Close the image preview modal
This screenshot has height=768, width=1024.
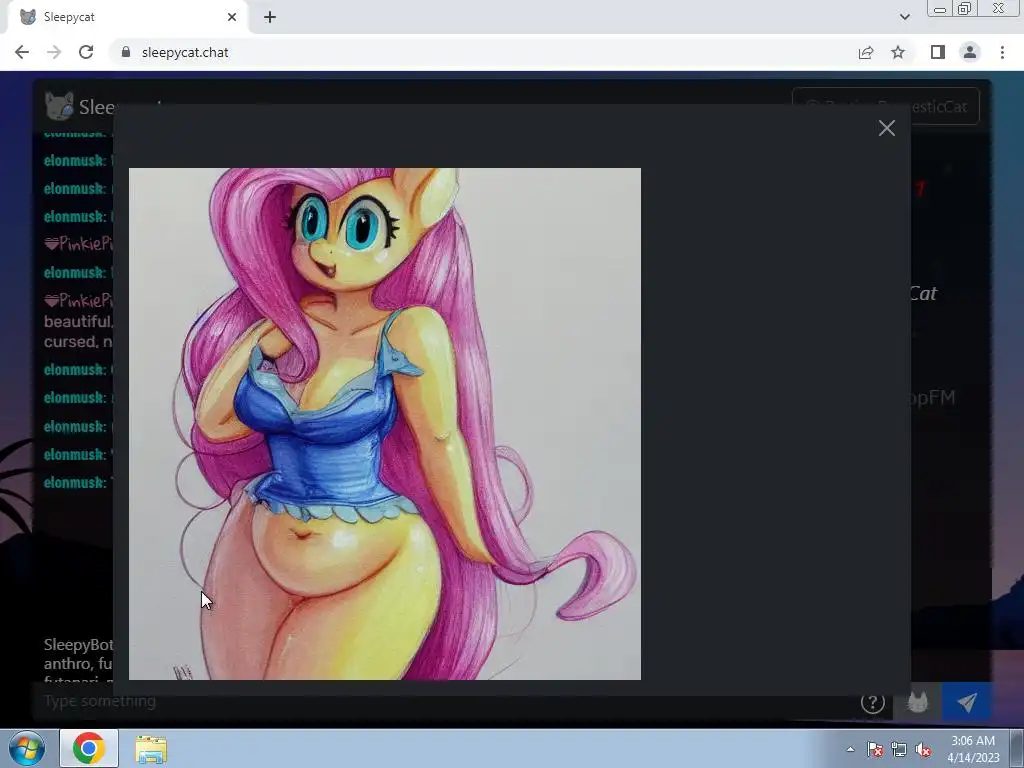pyautogui.click(x=886, y=128)
